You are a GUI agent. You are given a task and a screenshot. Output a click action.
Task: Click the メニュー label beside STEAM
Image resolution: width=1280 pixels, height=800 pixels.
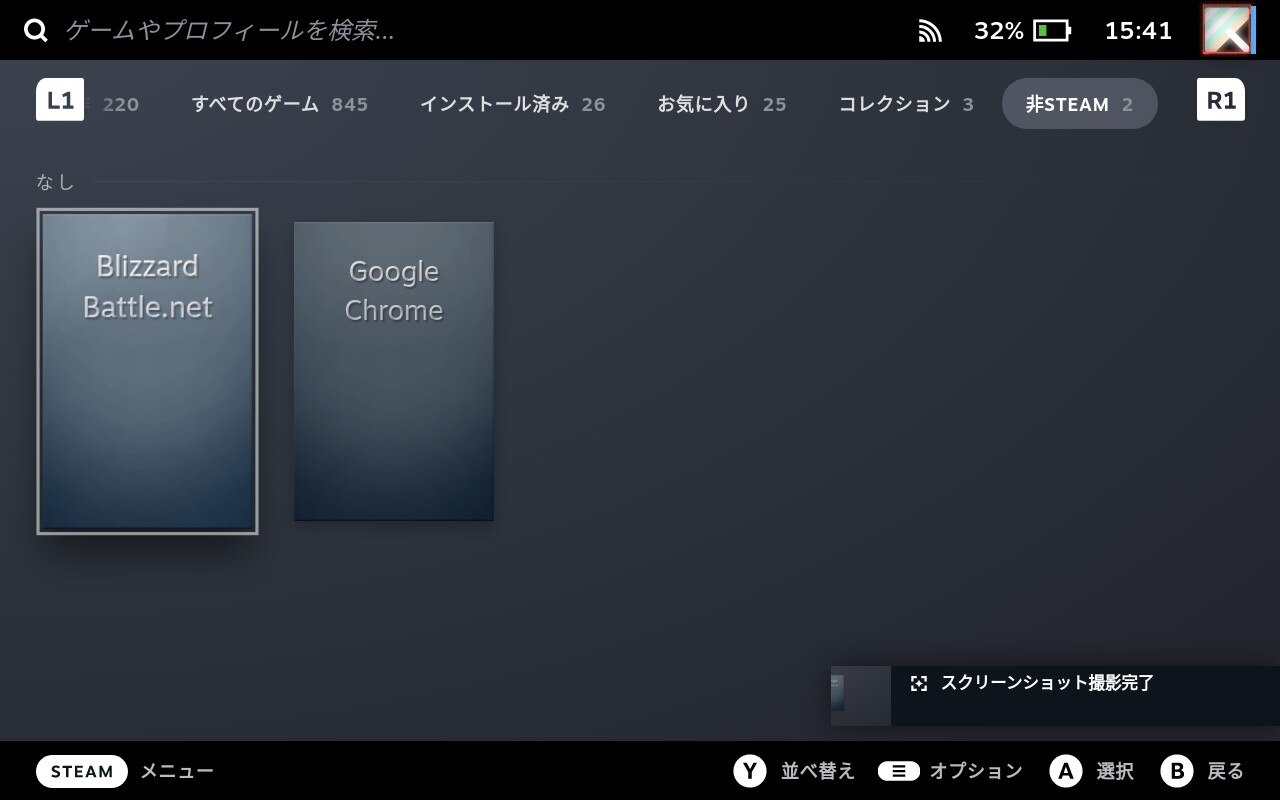click(x=177, y=771)
